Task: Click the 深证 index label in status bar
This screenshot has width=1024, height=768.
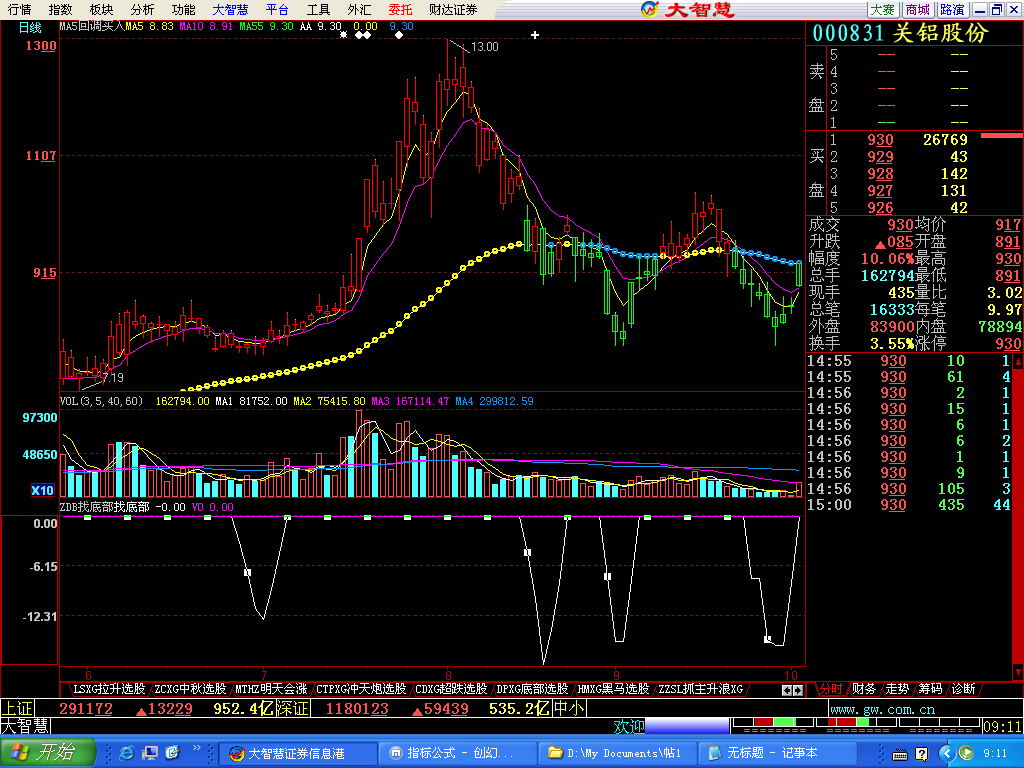Action: pyautogui.click(x=293, y=708)
